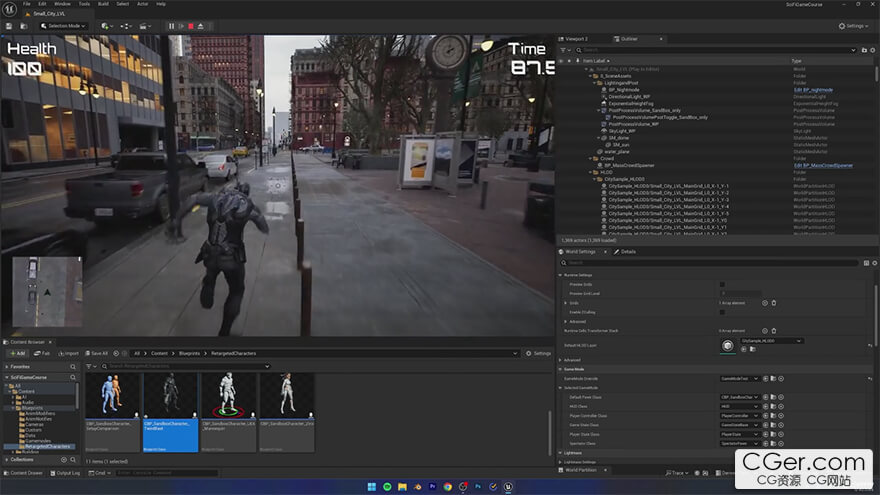Expand the GameMode Override dropdown
Image resolution: width=880 pixels, height=495 pixels.
tap(741, 379)
